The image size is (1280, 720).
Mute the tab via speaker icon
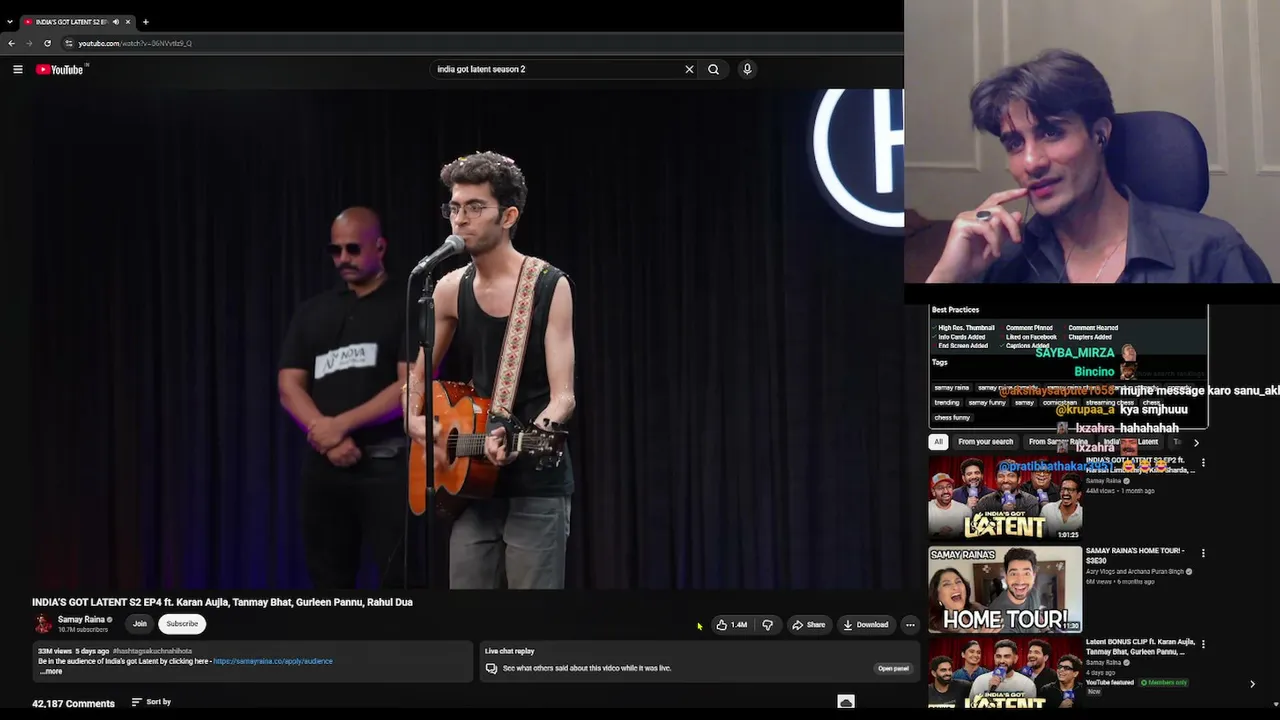[x=116, y=22]
